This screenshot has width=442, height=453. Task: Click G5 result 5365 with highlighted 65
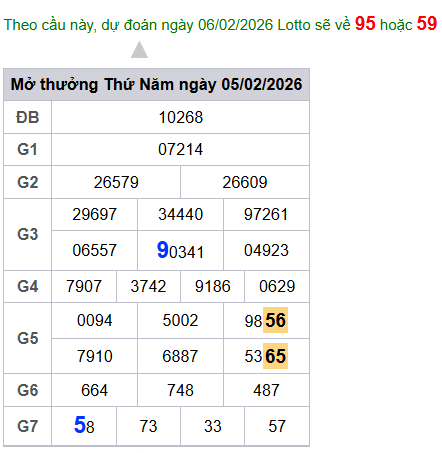[266, 356]
